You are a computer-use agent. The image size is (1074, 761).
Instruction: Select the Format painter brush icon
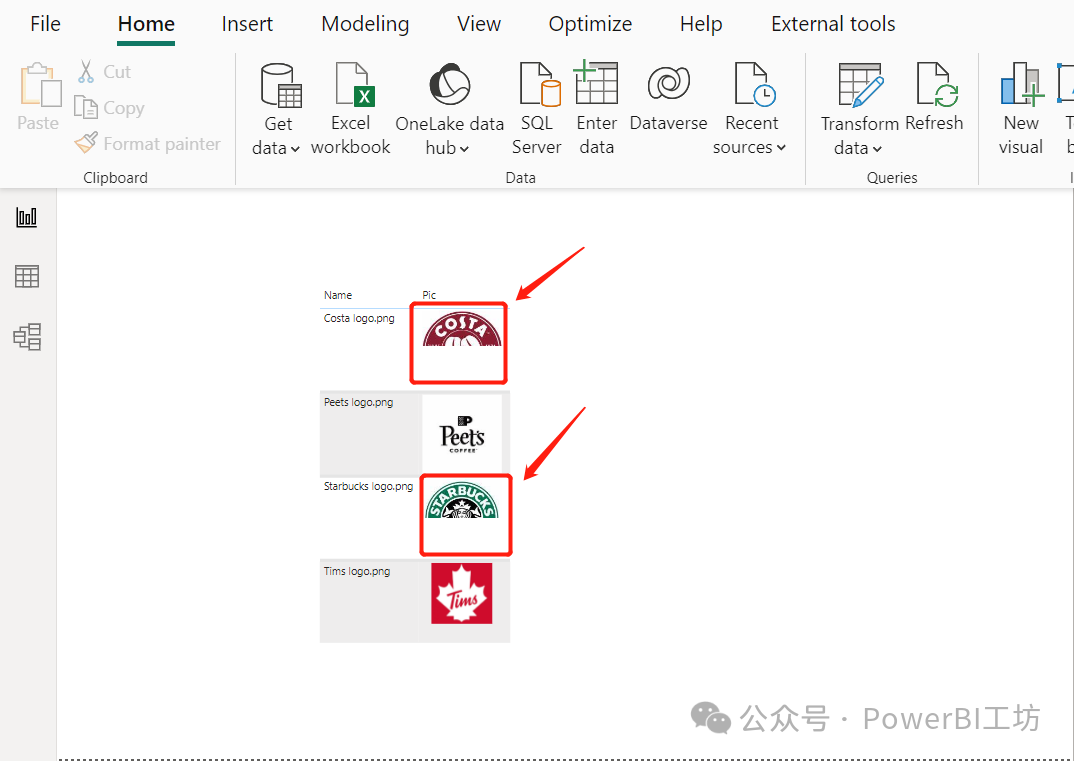tap(86, 143)
